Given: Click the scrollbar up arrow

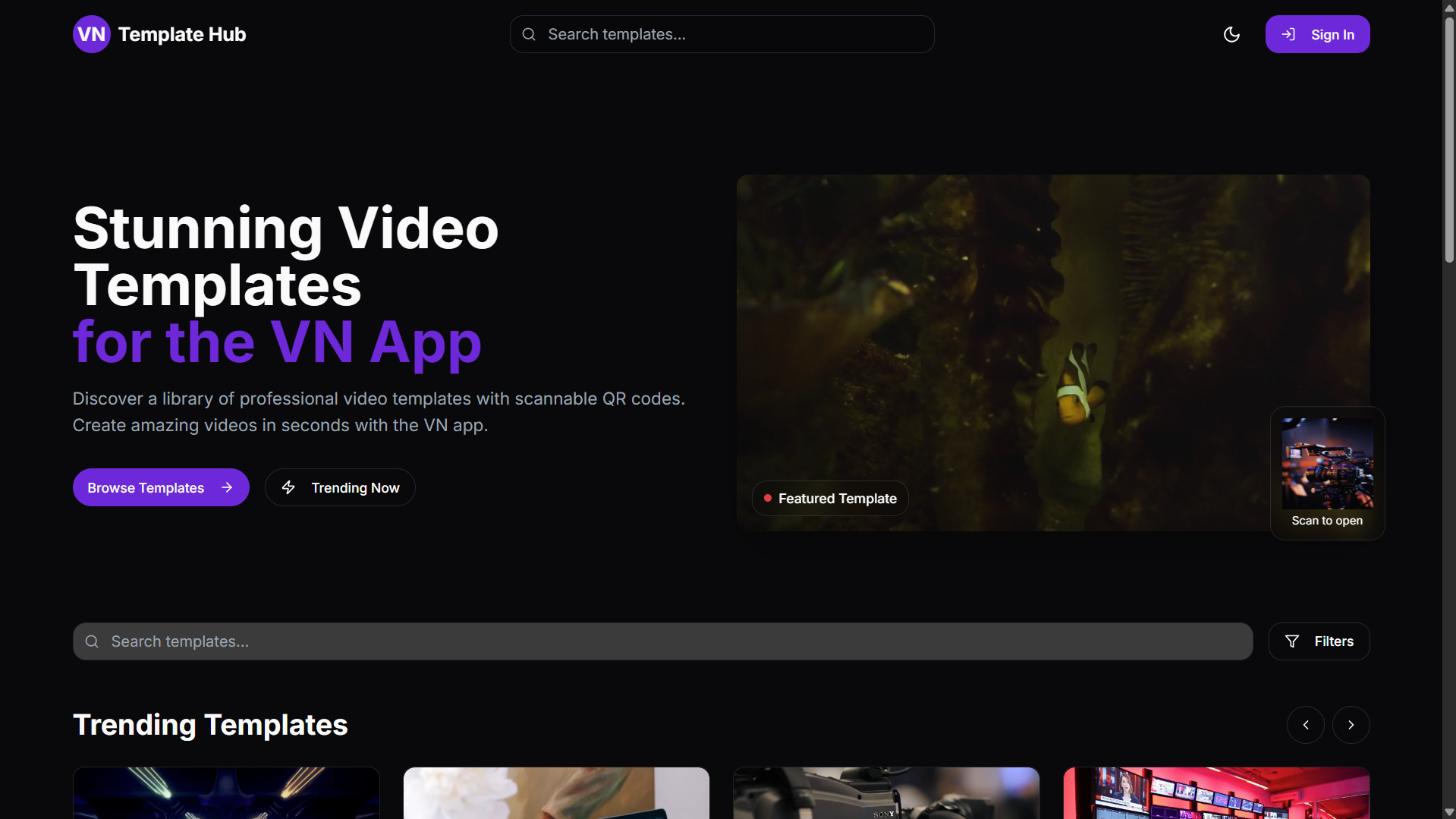Looking at the screenshot, I should (x=1449, y=7).
